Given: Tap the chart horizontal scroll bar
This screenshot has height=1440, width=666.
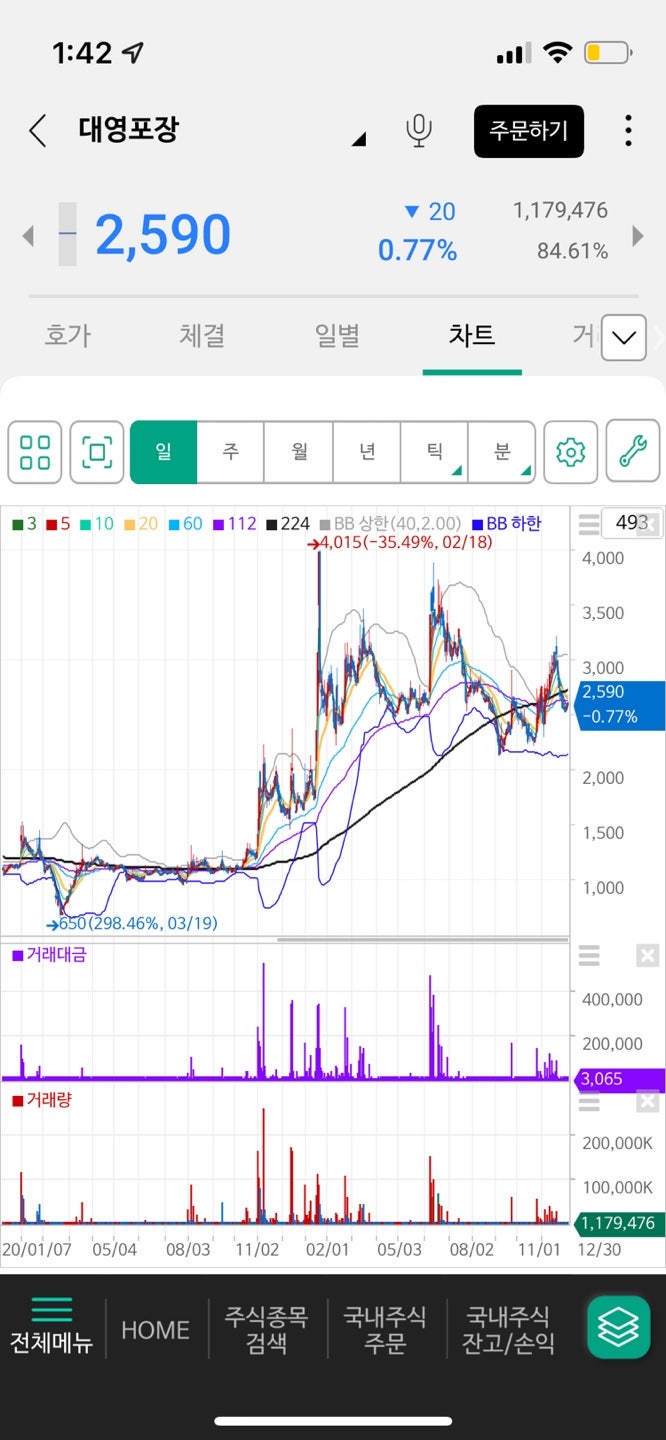Looking at the screenshot, I should [x=423, y=940].
